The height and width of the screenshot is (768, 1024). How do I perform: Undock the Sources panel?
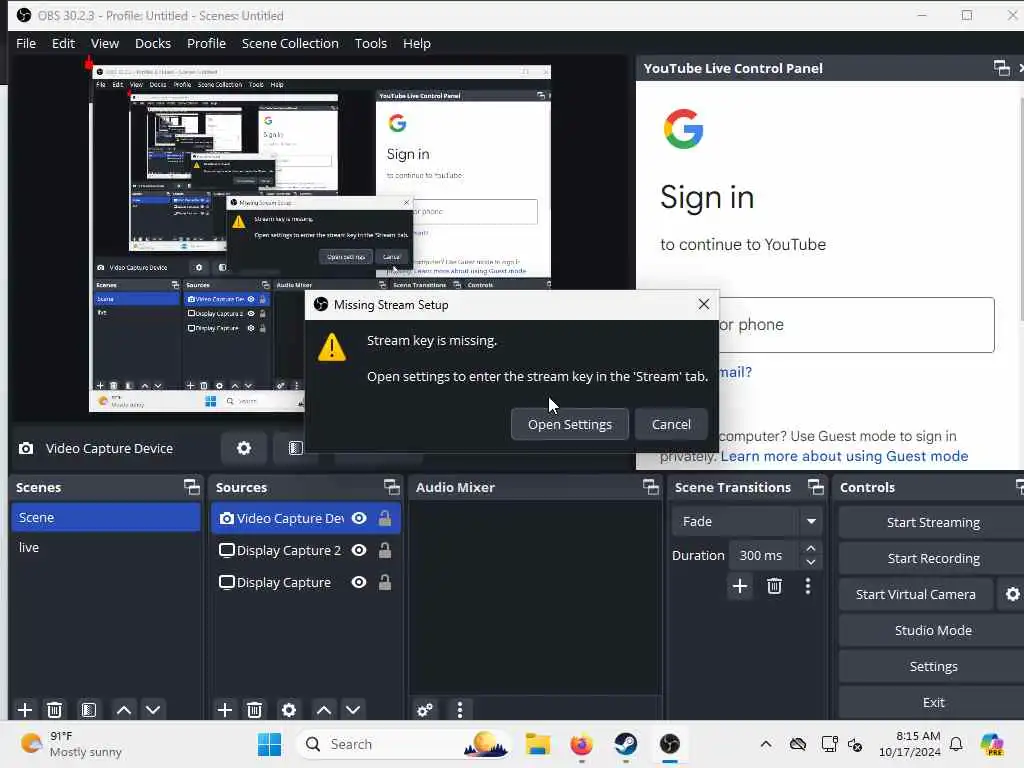[391, 487]
